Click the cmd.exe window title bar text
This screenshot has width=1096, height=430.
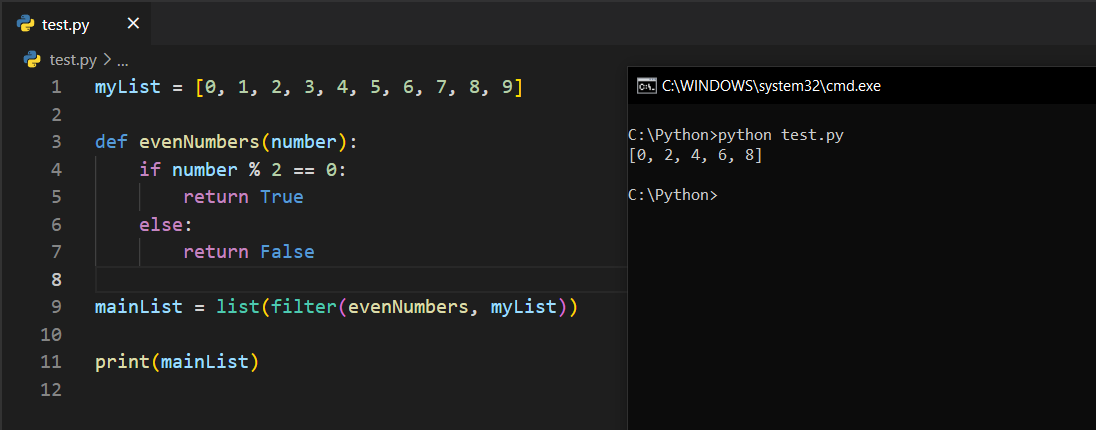[x=771, y=86]
